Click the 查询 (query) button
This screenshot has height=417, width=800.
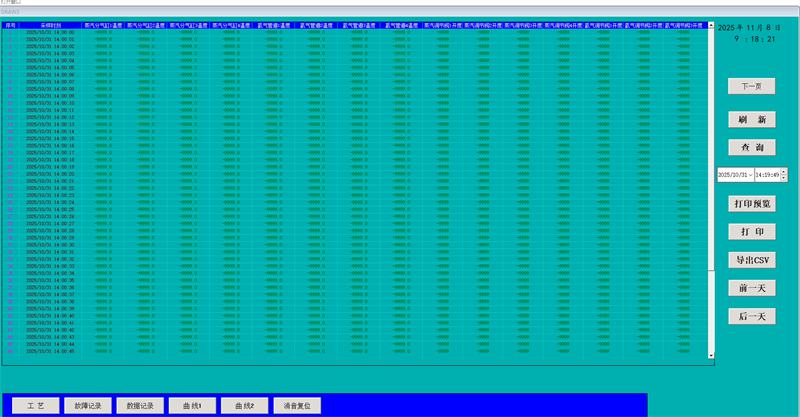pyautogui.click(x=751, y=147)
